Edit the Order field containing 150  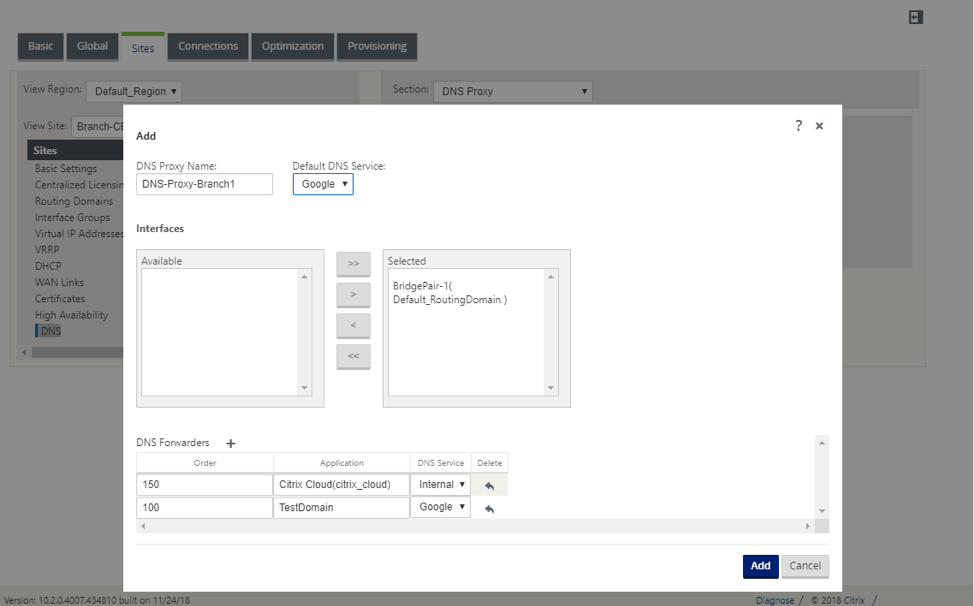[x=204, y=485]
